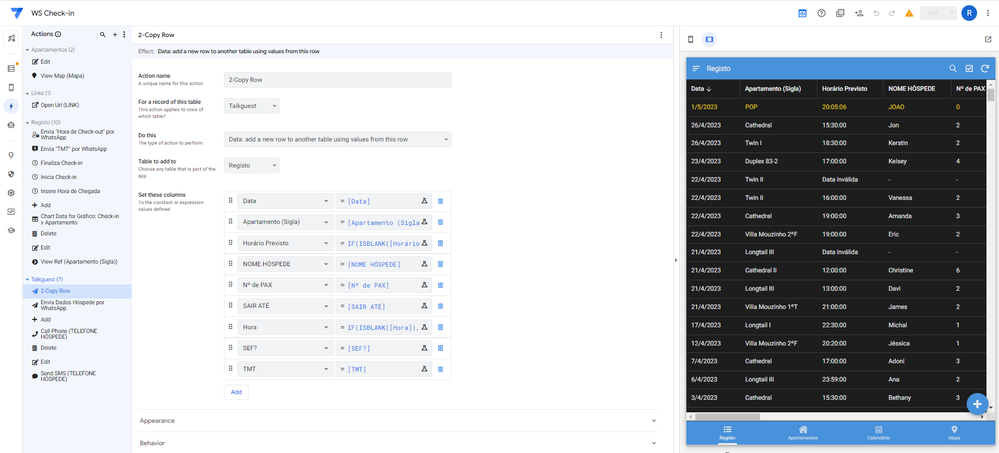
Task: Open the help question mark icon
Action: pos(821,13)
